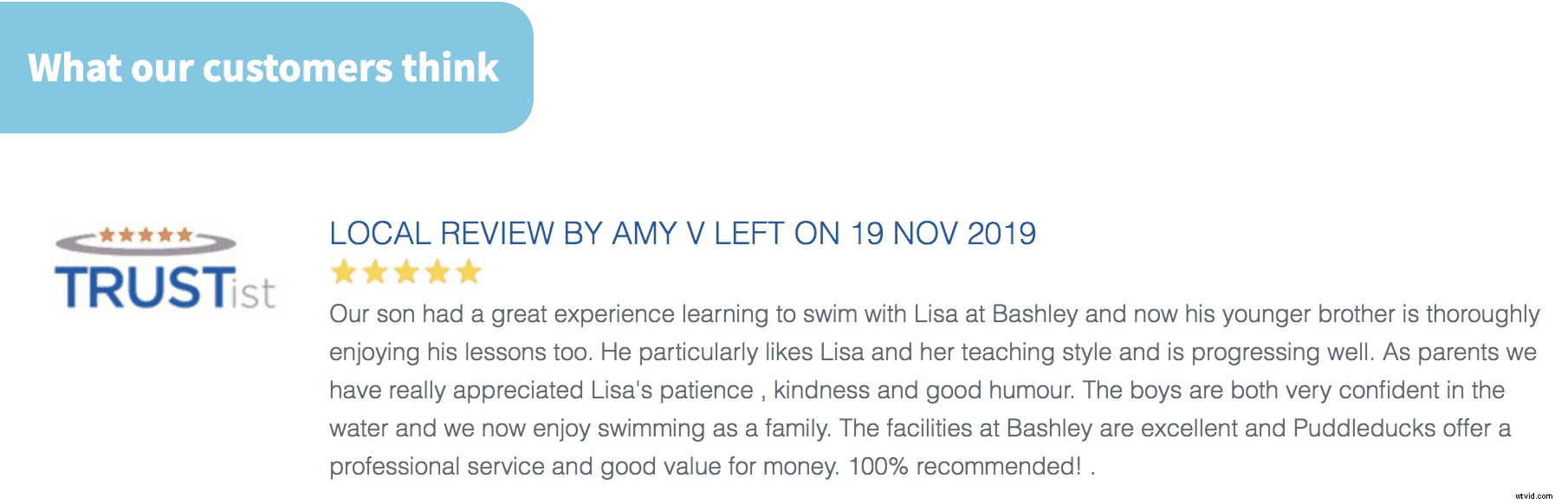
Task: Open the 'Local Review by Amy V' heading
Action: 682,234
